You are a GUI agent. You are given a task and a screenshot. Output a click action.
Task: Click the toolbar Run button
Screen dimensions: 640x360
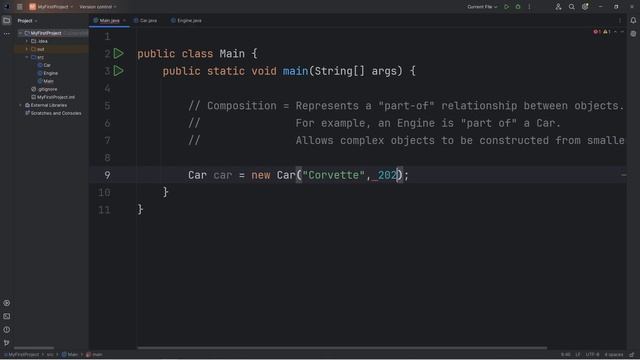coord(507,7)
